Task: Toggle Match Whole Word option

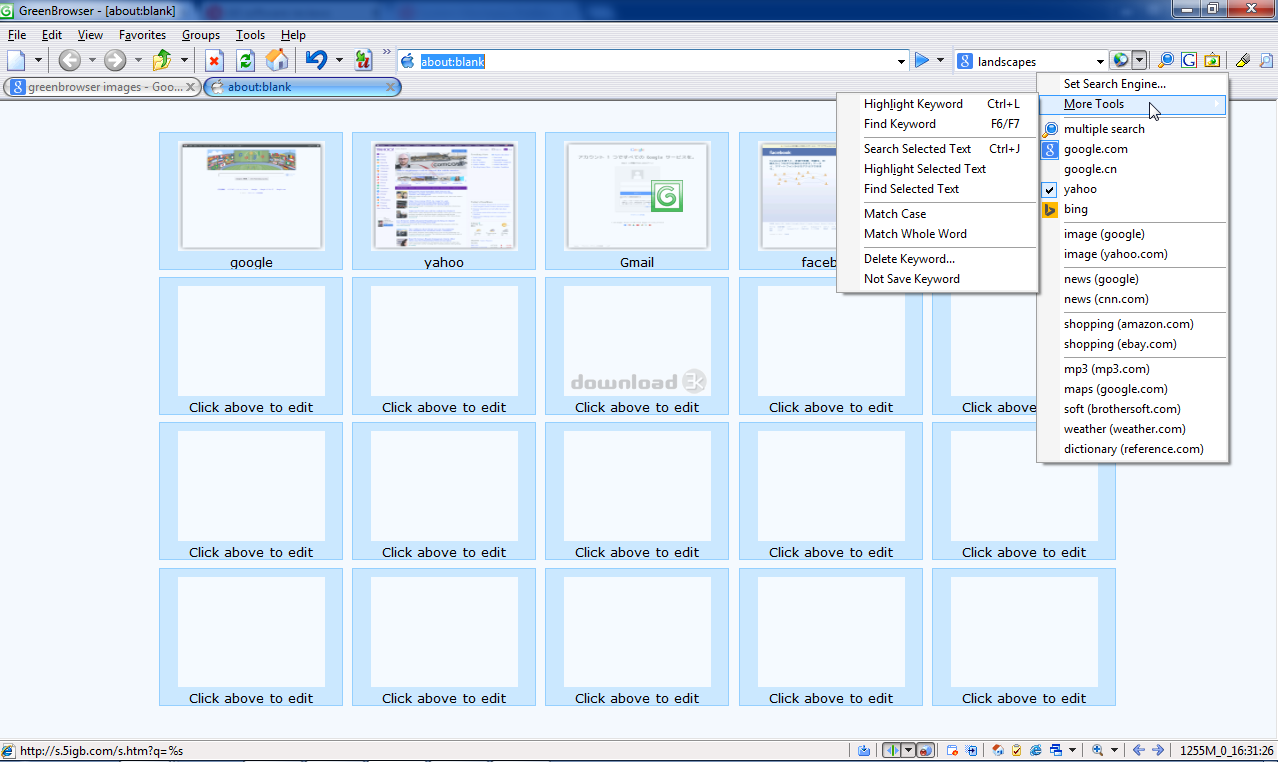Action: [915, 234]
